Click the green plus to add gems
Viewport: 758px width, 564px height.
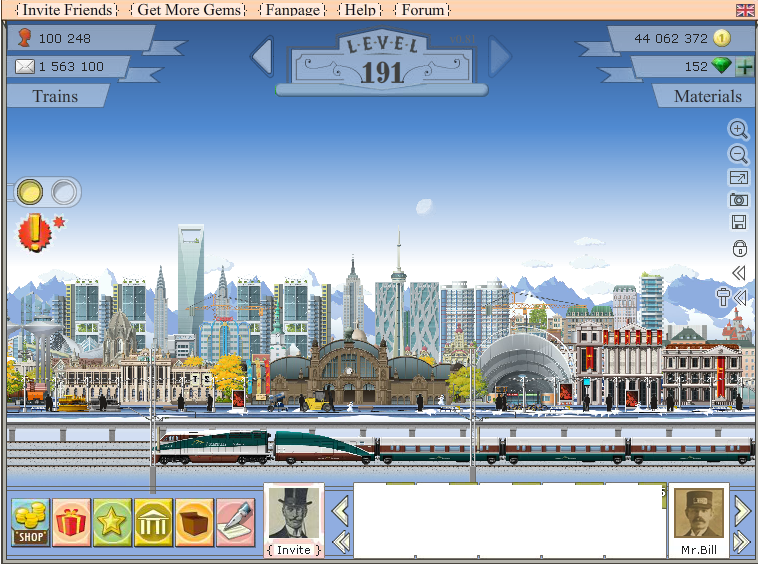[745, 67]
